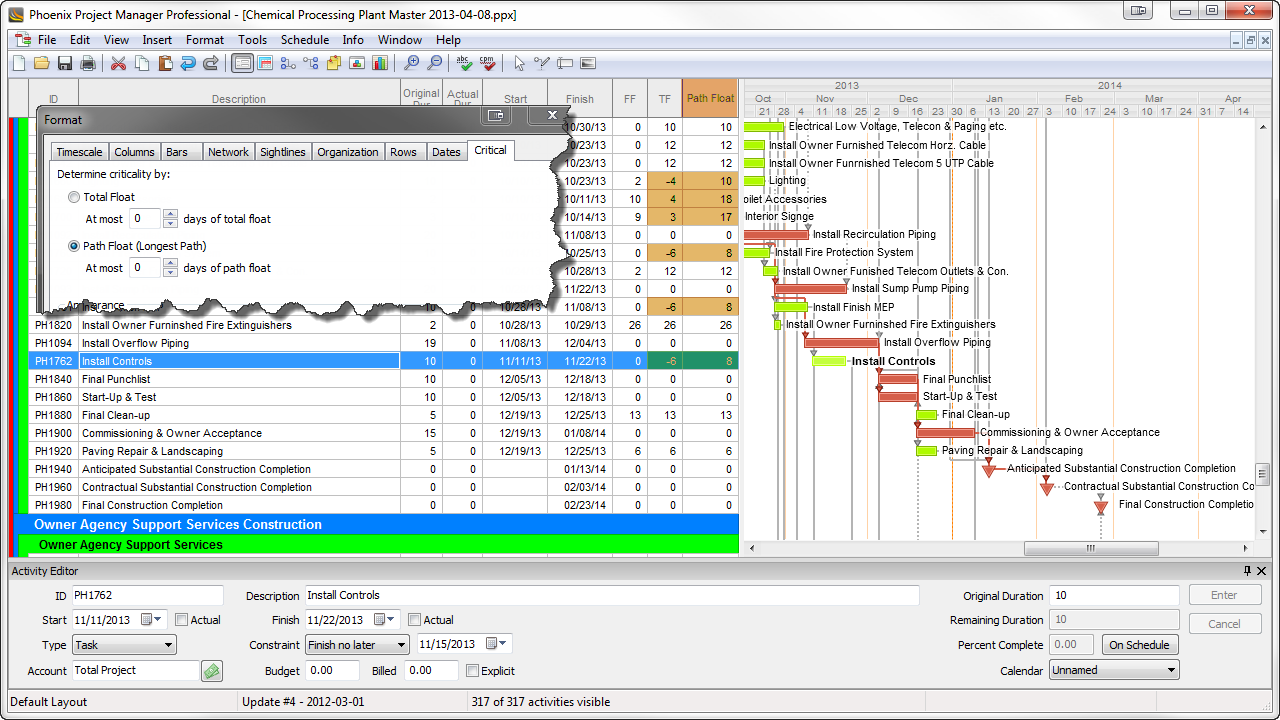Open a project with the folder icon
The image size is (1280, 720).
point(41,63)
